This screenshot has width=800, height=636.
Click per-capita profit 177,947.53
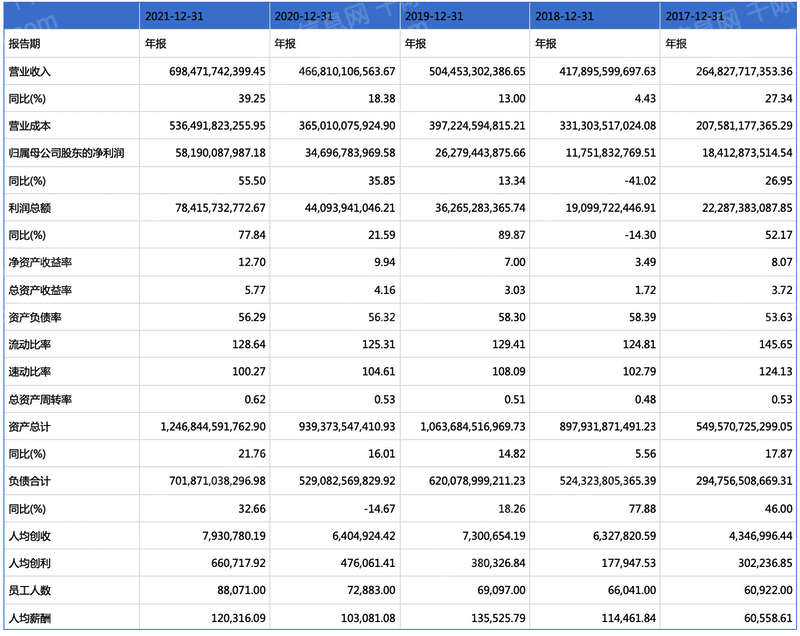click(x=629, y=564)
